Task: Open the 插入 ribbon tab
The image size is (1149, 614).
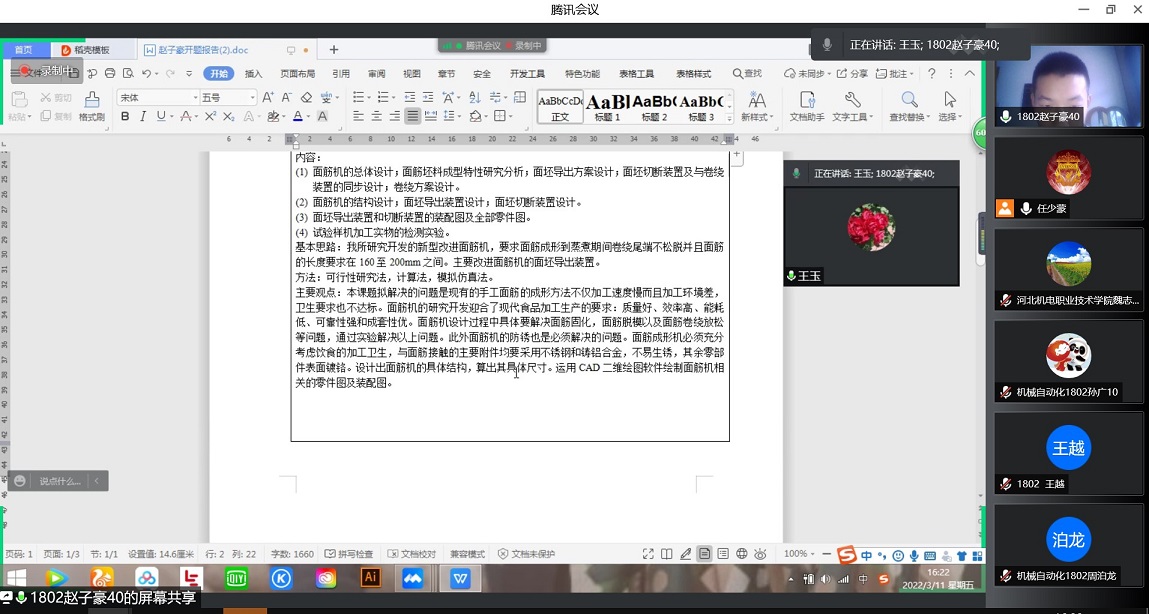Action: 254,73
